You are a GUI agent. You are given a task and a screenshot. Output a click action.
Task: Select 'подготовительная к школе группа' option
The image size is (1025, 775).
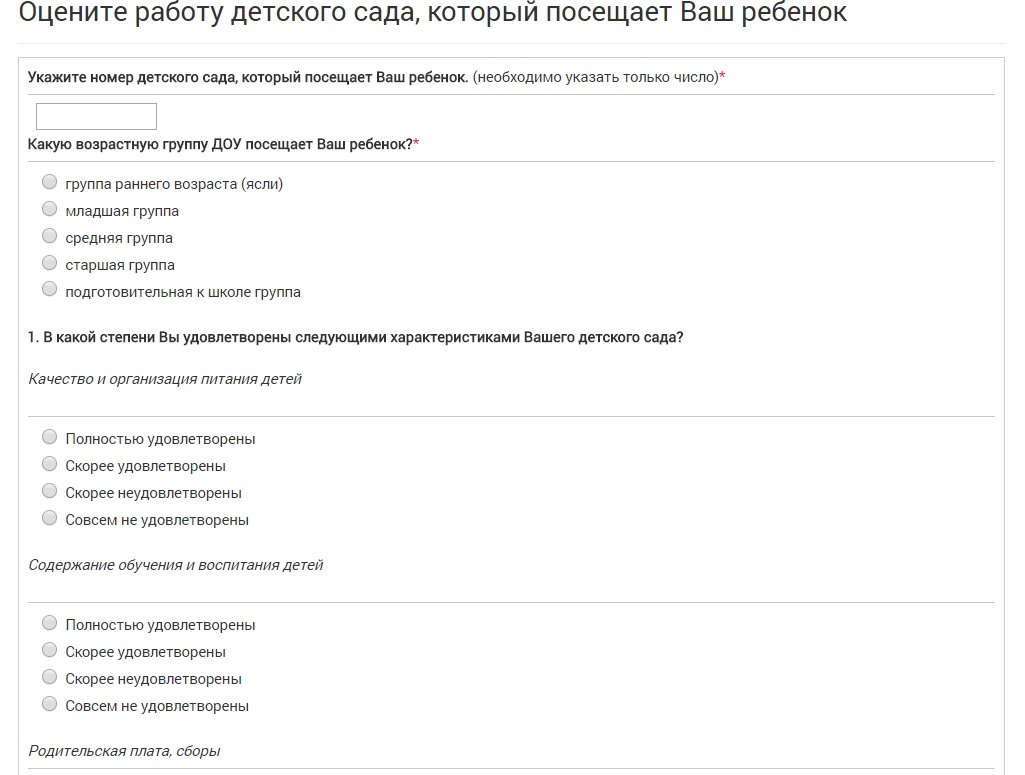point(50,289)
